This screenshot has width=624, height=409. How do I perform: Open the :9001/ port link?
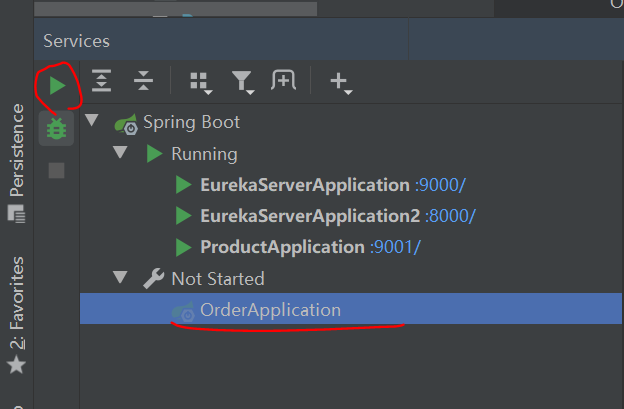coord(395,247)
